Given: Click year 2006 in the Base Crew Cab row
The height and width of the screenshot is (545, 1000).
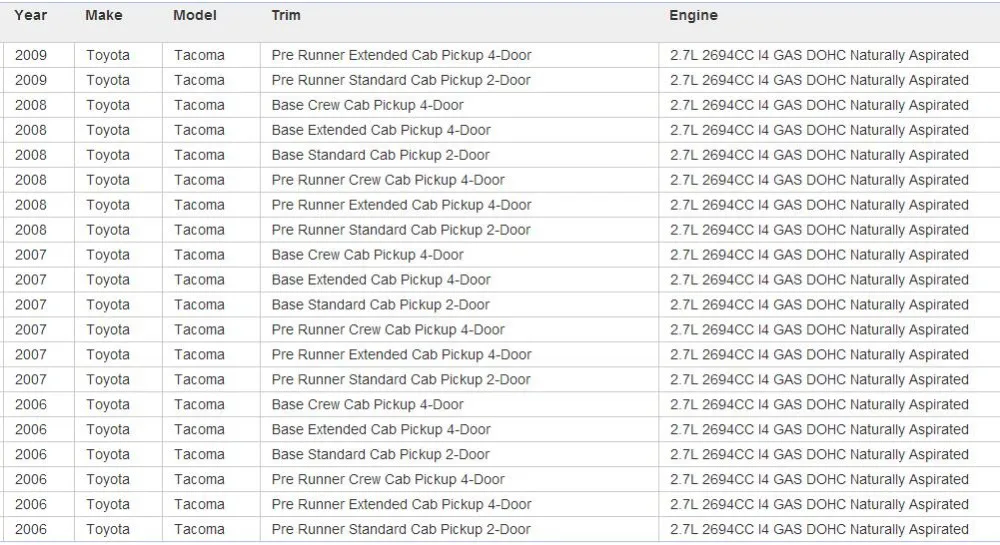Looking at the screenshot, I should tap(31, 404).
